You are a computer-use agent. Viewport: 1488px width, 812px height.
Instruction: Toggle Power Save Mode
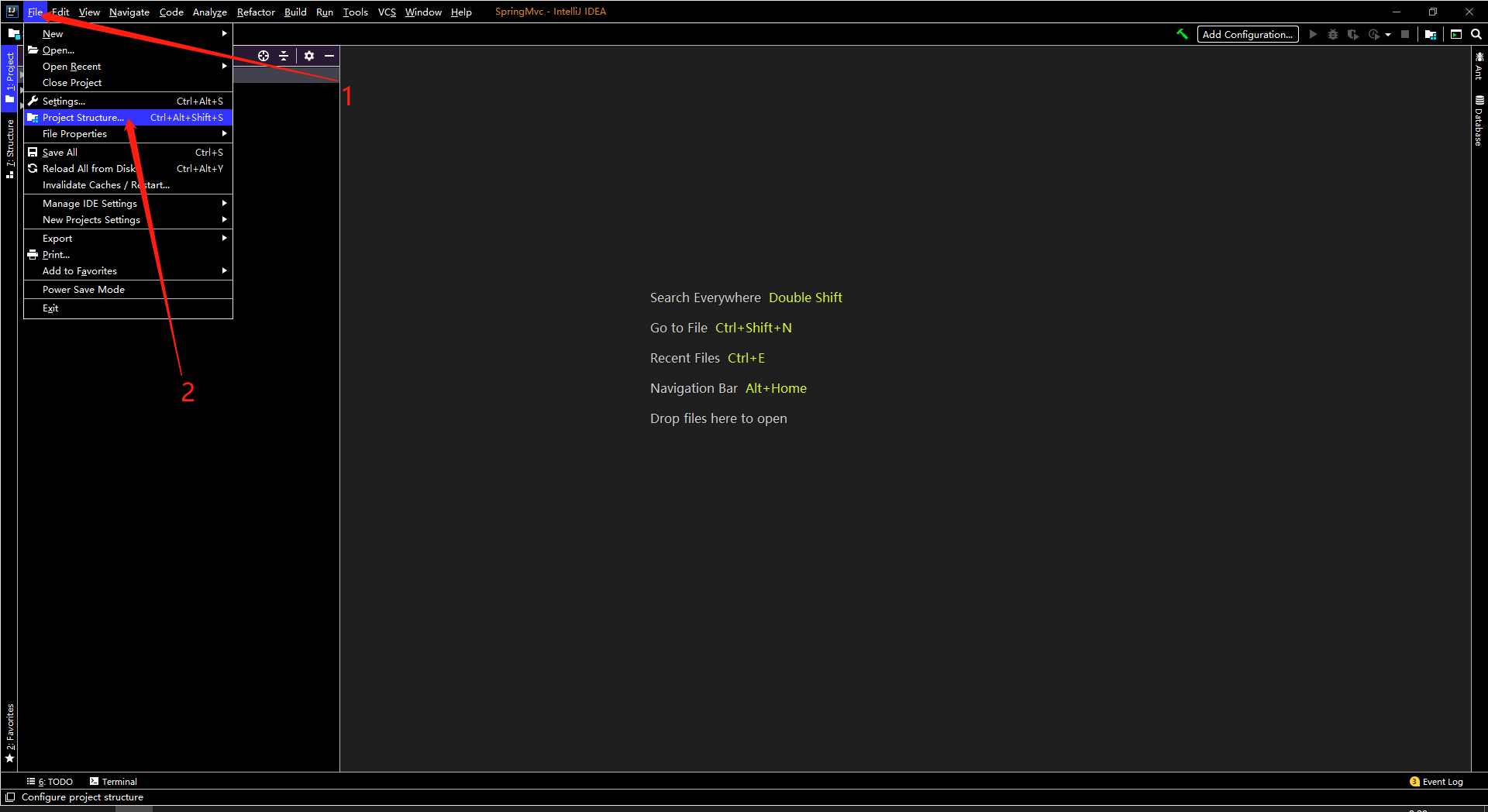coord(83,289)
